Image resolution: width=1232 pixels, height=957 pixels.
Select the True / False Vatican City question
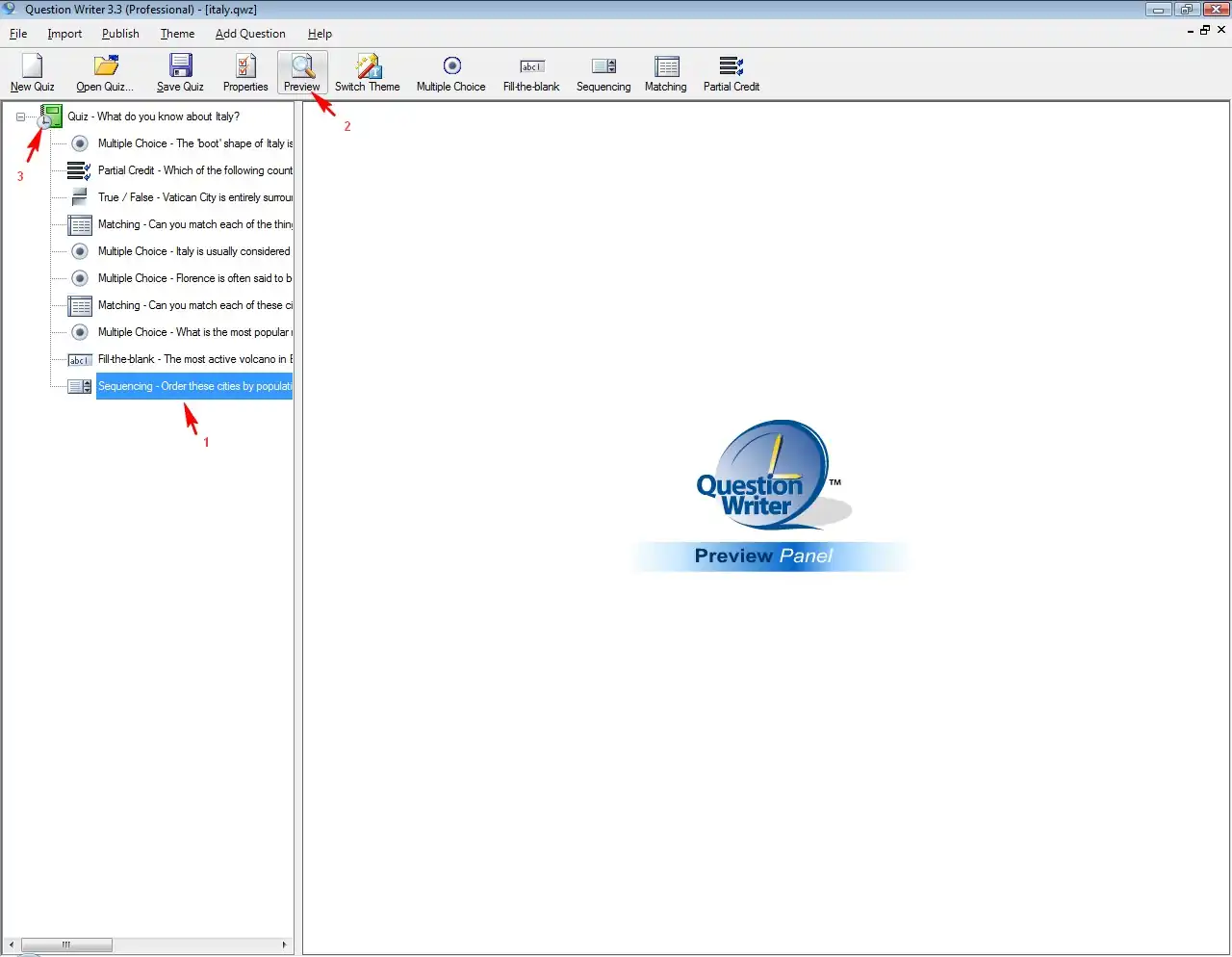(194, 197)
